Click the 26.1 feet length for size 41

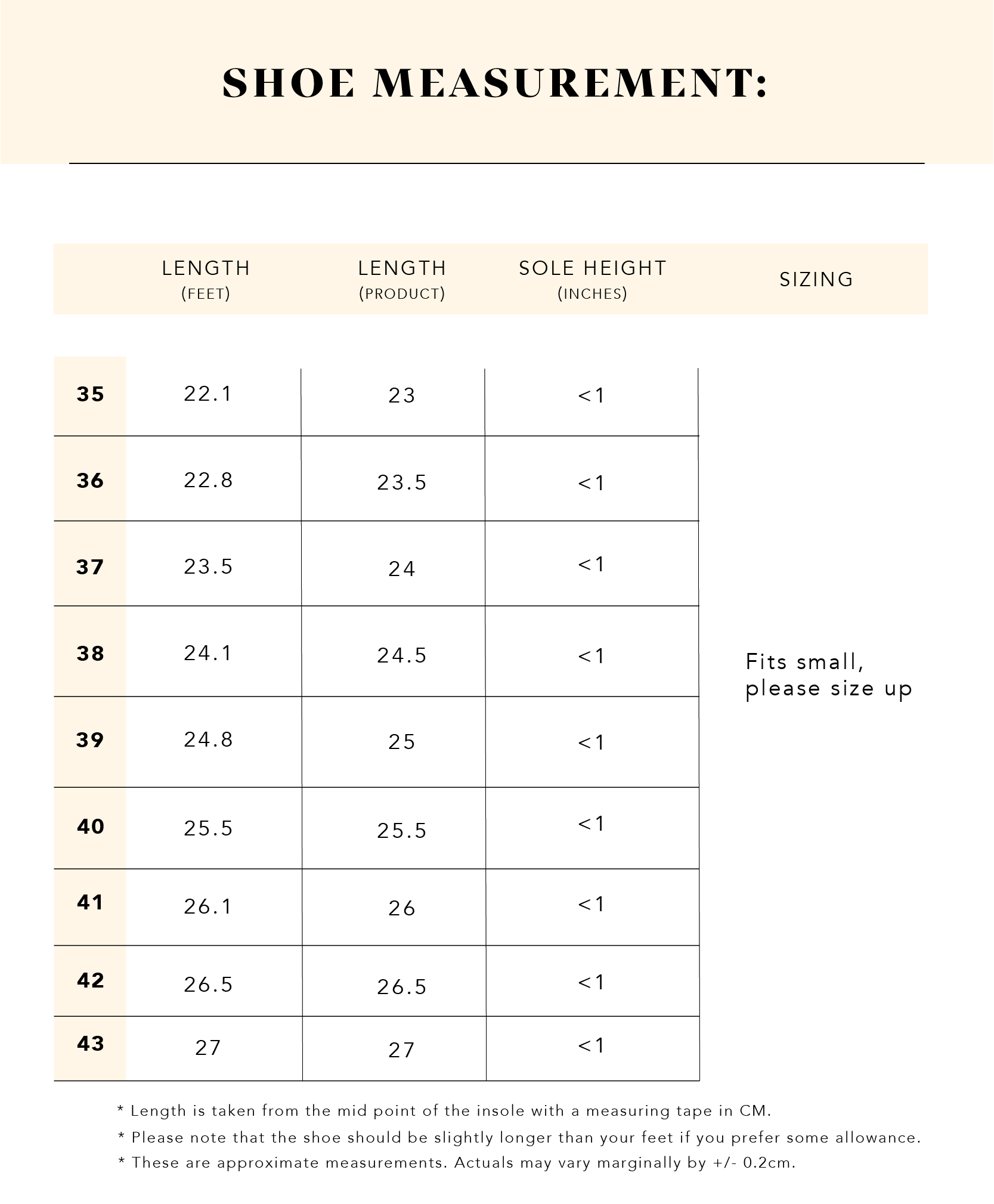coord(208,906)
